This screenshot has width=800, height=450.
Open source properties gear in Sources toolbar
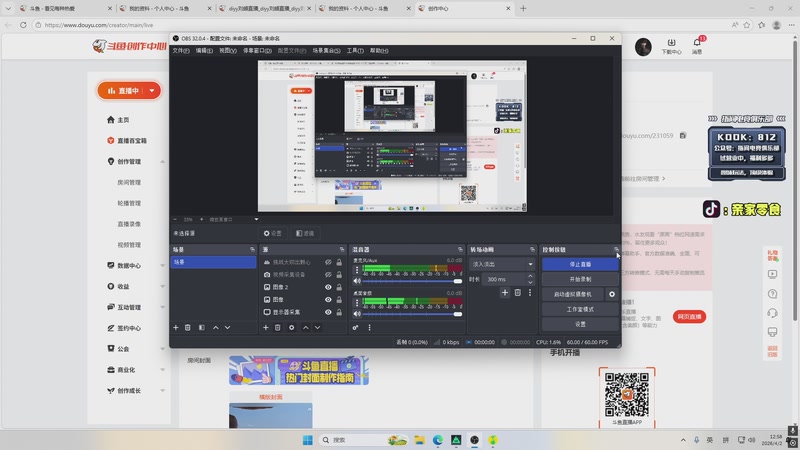click(291, 328)
